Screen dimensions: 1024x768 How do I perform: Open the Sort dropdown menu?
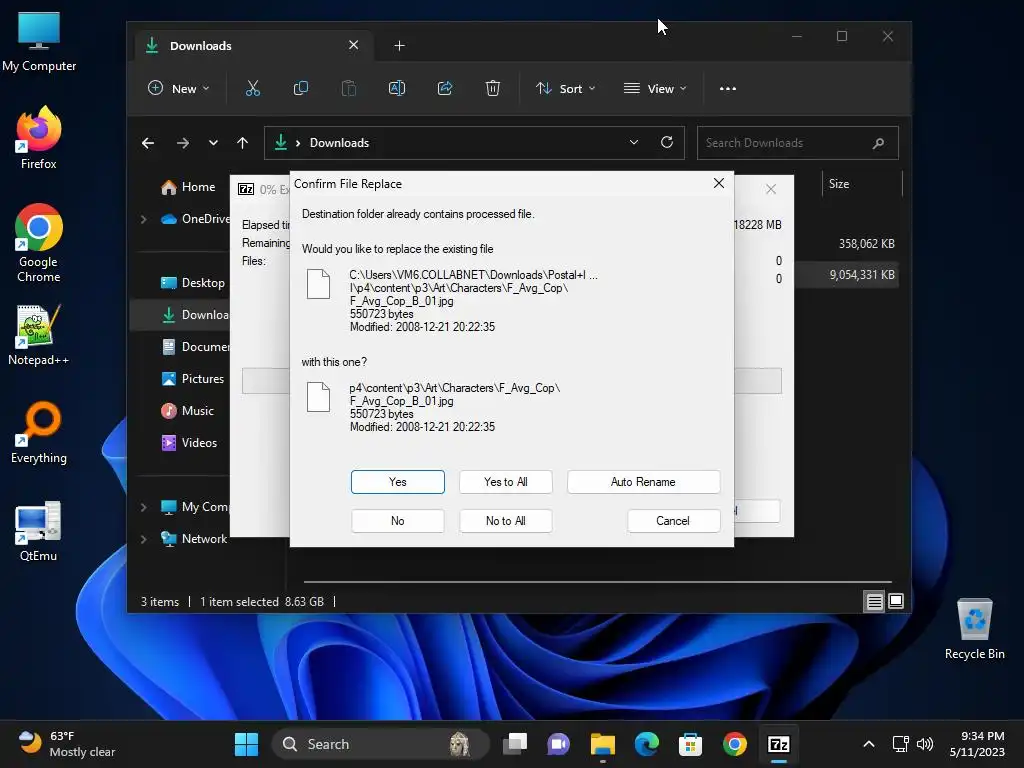pos(566,88)
